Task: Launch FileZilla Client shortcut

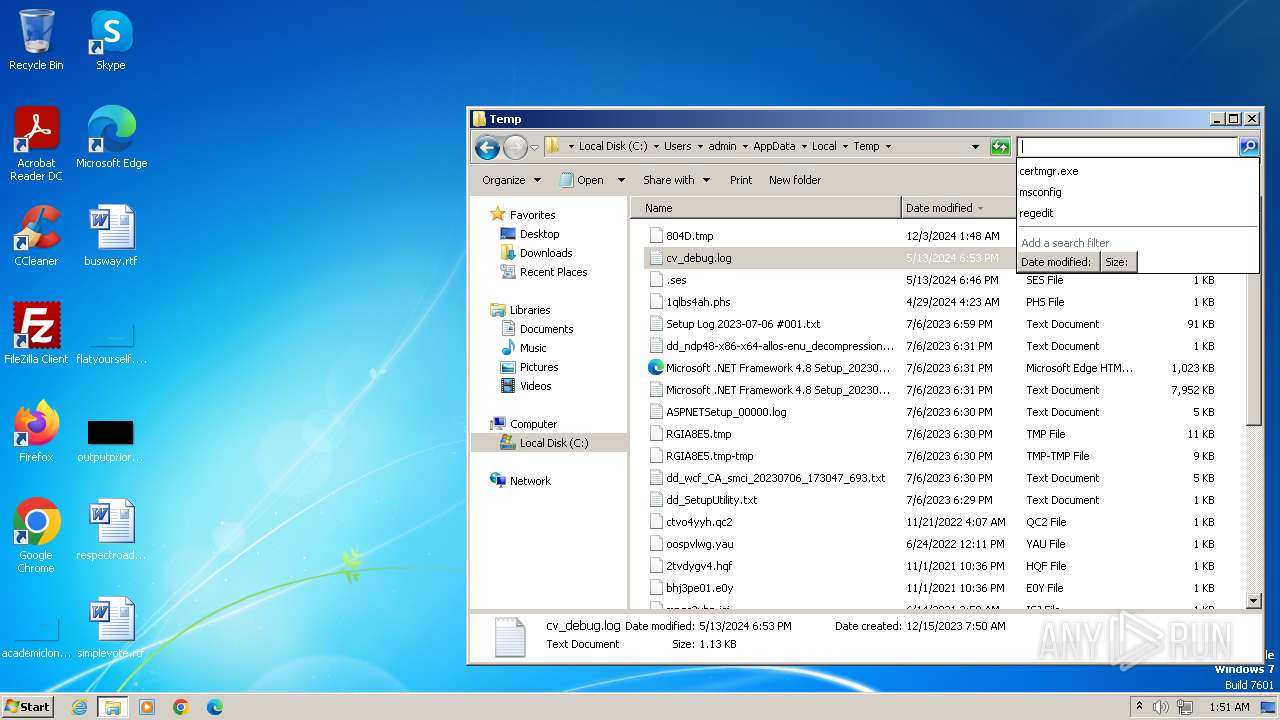Action: coord(36,334)
